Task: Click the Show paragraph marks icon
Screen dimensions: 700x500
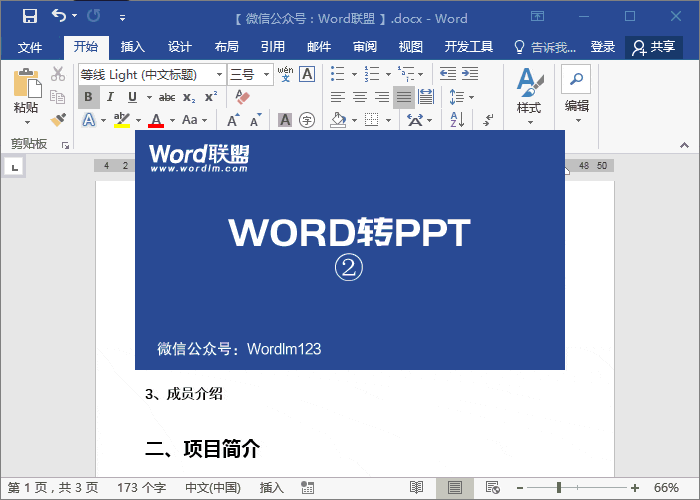Action: pos(488,120)
